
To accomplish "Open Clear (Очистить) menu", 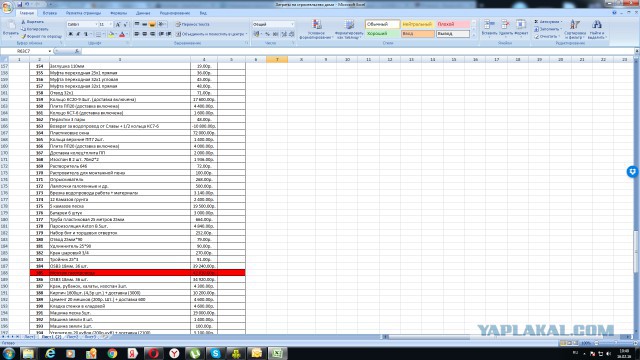I will pyautogui.click(x=547, y=36).
